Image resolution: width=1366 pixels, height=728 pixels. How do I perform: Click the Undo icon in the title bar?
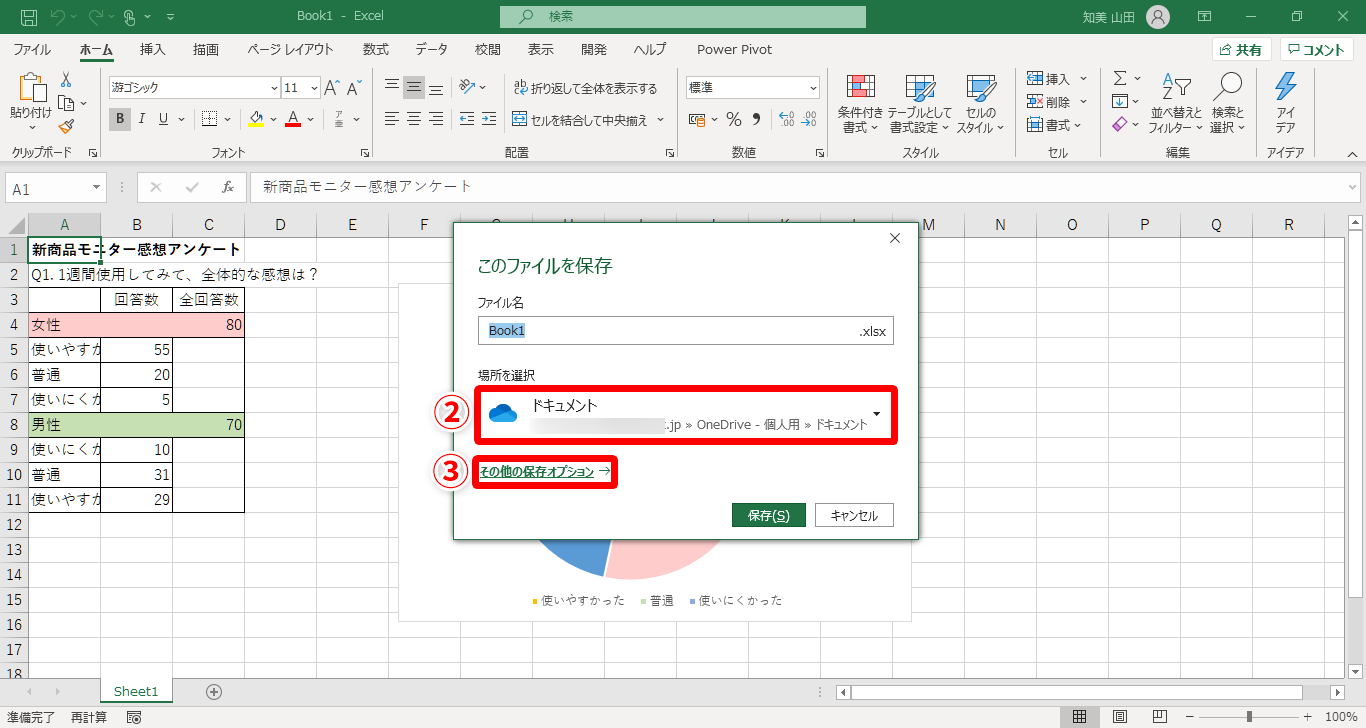click(x=58, y=16)
